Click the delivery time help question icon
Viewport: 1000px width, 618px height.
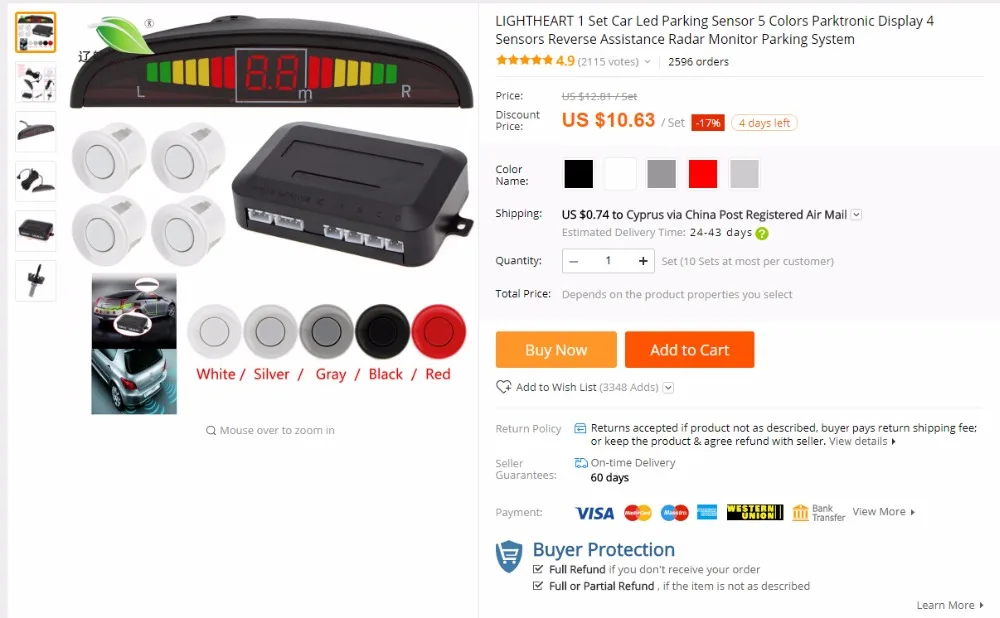coord(761,233)
